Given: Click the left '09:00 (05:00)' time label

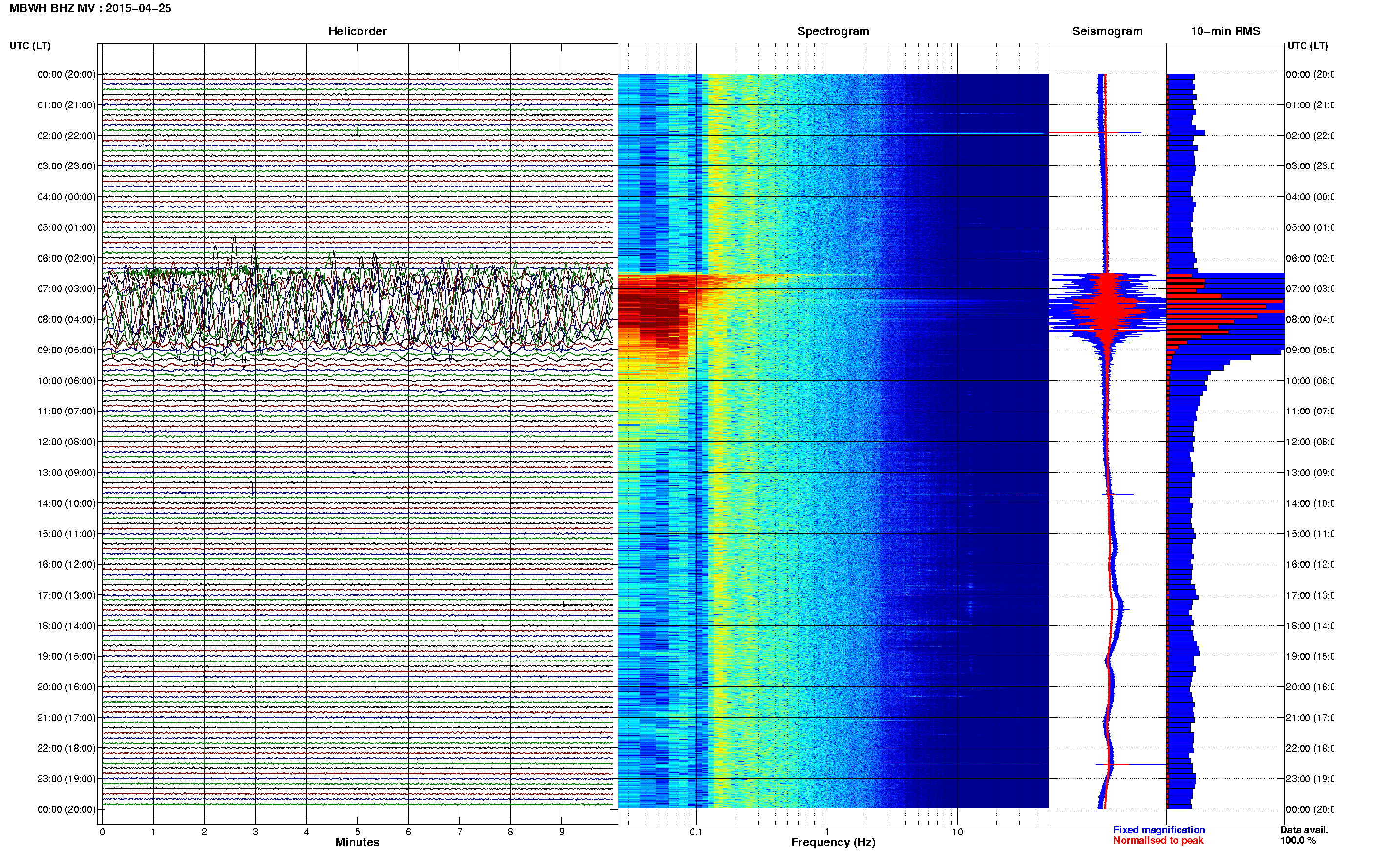Looking at the screenshot, I should pyautogui.click(x=66, y=350).
